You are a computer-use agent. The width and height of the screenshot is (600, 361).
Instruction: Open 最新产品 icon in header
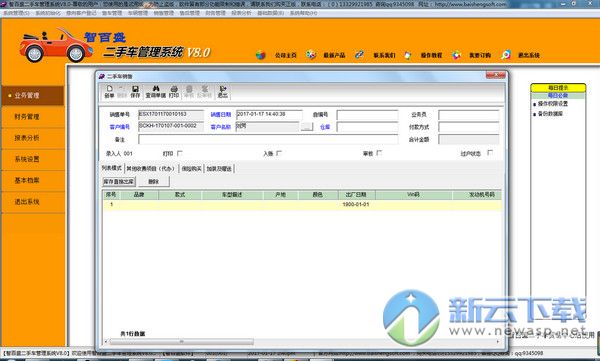click(x=311, y=55)
